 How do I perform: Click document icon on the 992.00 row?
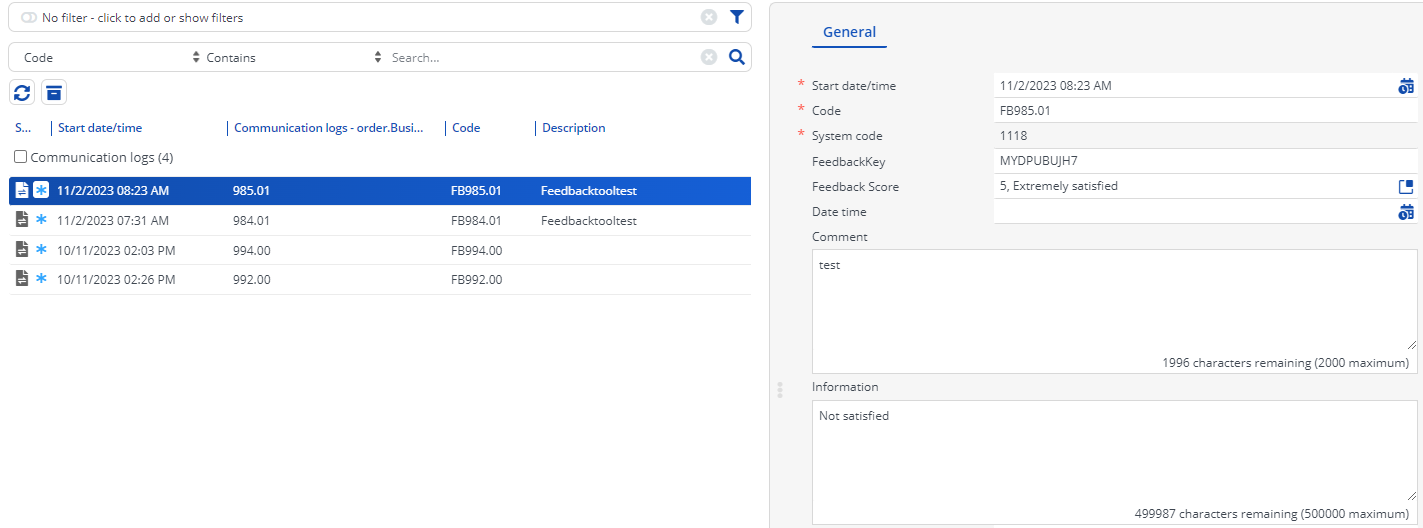tap(22, 279)
